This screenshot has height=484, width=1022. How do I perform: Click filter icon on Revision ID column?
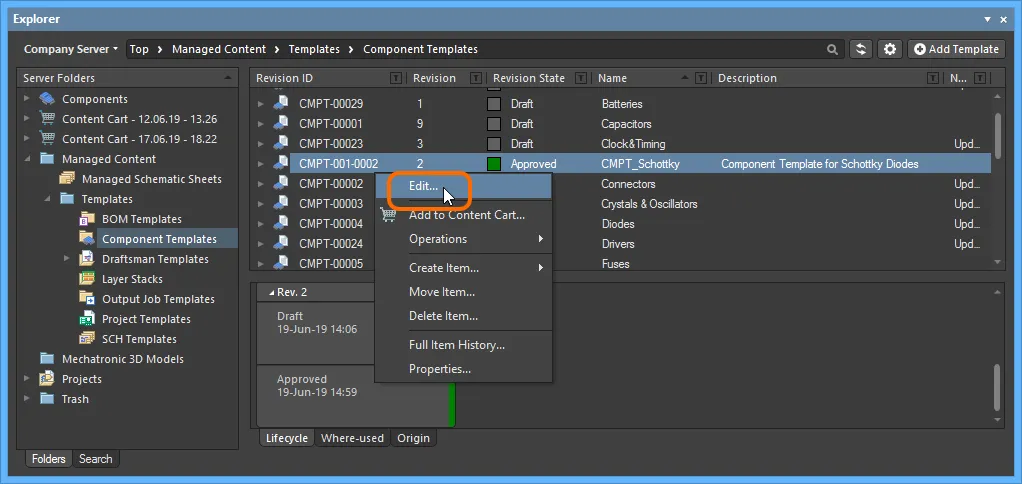[x=396, y=78]
